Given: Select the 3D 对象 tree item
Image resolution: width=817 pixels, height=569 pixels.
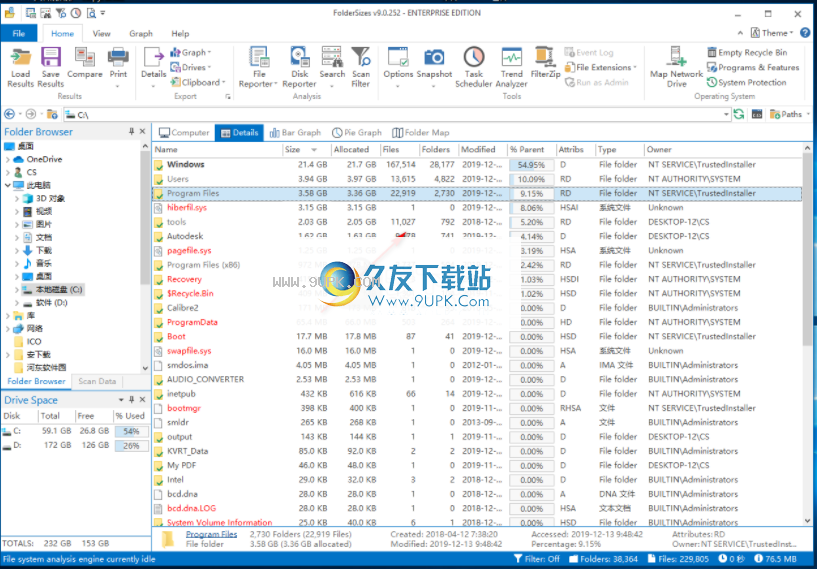Looking at the screenshot, I should [x=44, y=199].
